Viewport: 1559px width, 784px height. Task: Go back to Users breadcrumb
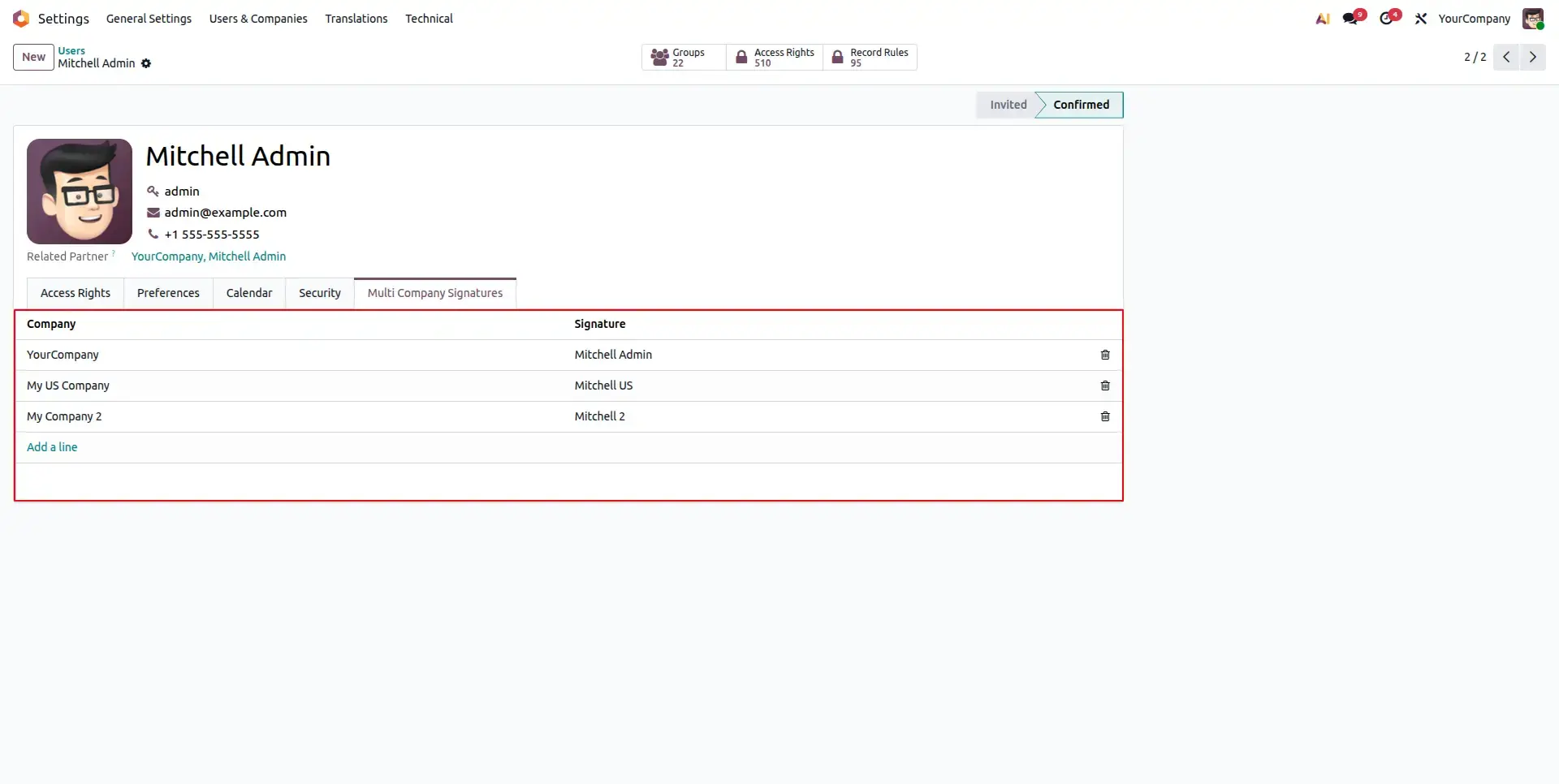71,50
